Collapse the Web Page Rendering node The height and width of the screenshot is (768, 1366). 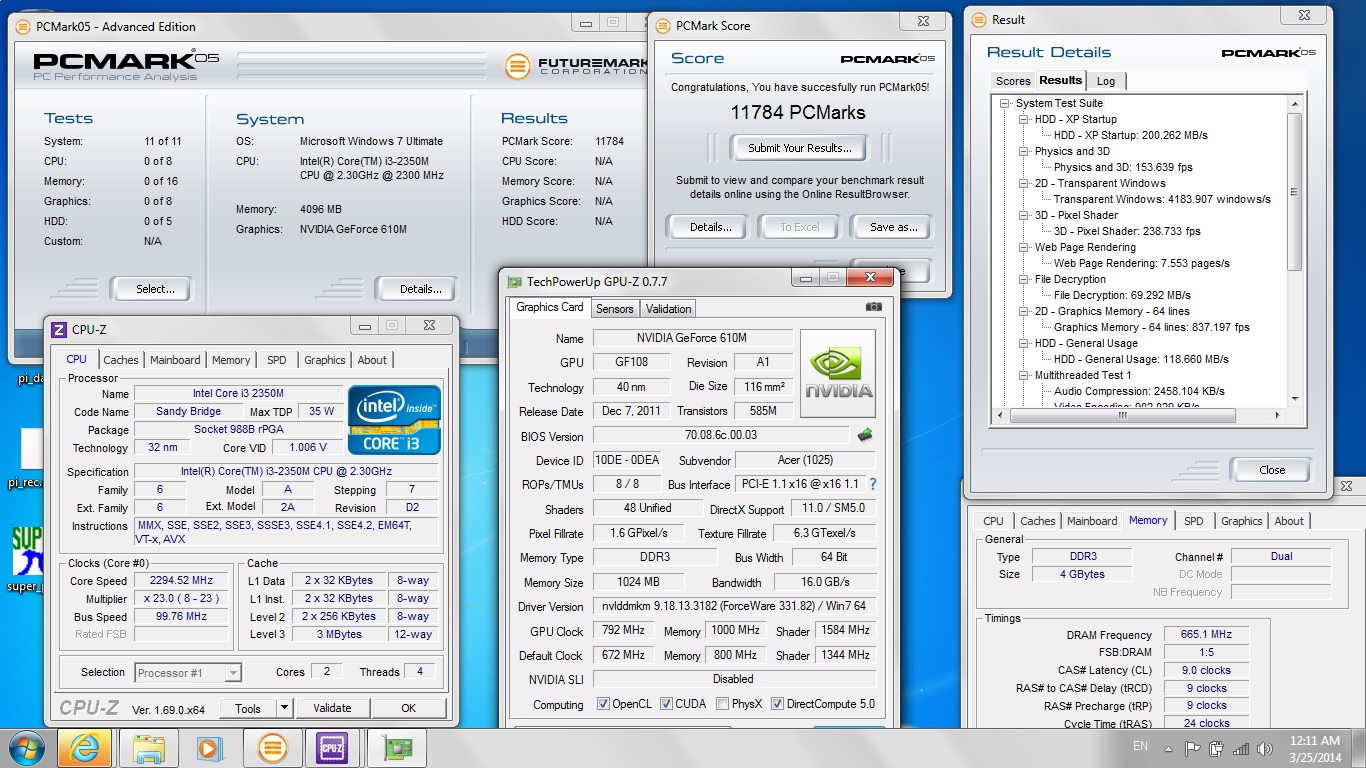tap(1024, 247)
